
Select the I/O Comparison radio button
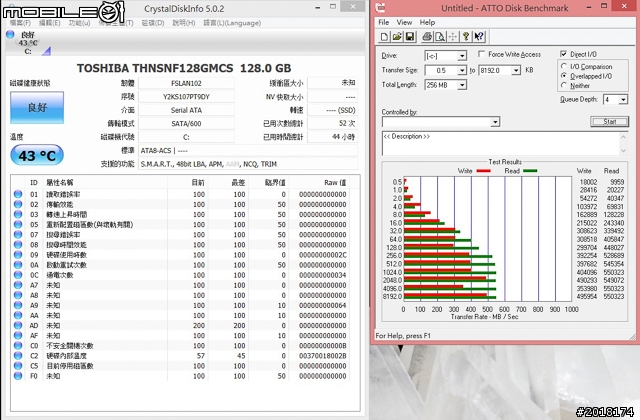click(x=564, y=66)
